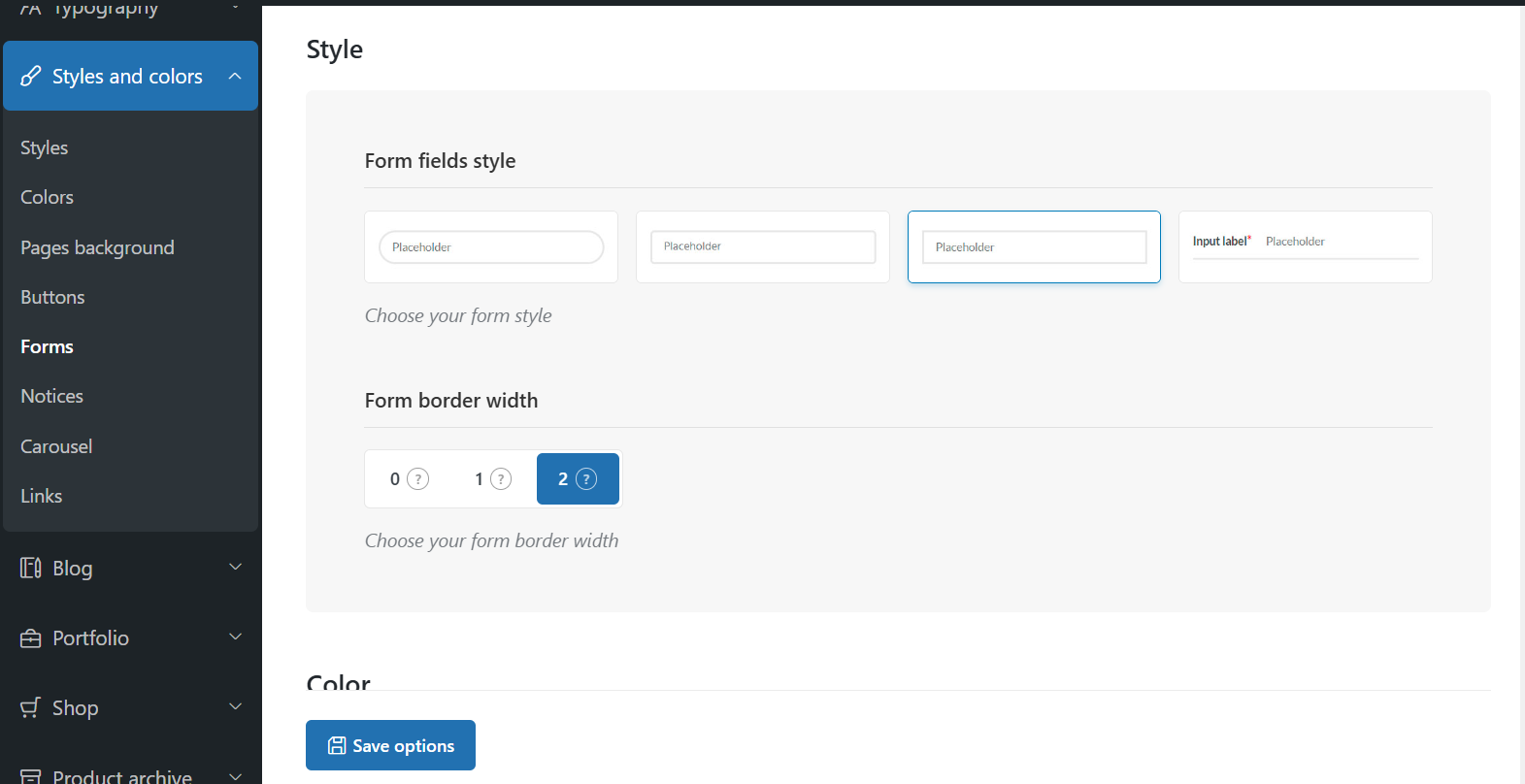Open the Carousel submenu item
1525x784 pixels.
coord(56,446)
